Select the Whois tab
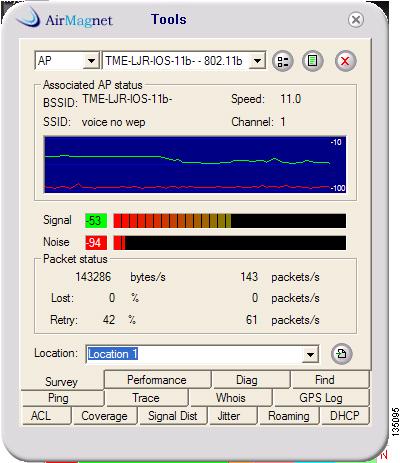The image size is (400, 463). 230,398
